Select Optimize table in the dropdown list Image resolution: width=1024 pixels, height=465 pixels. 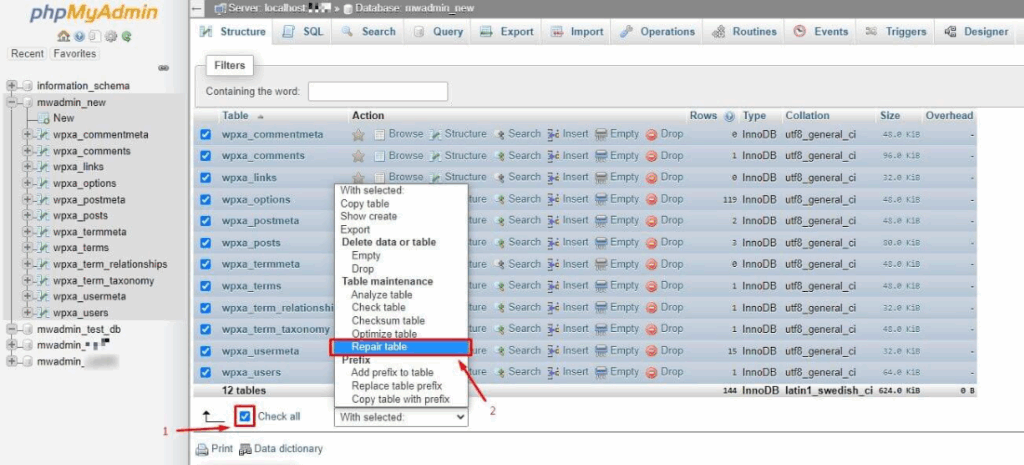pyautogui.click(x=384, y=334)
